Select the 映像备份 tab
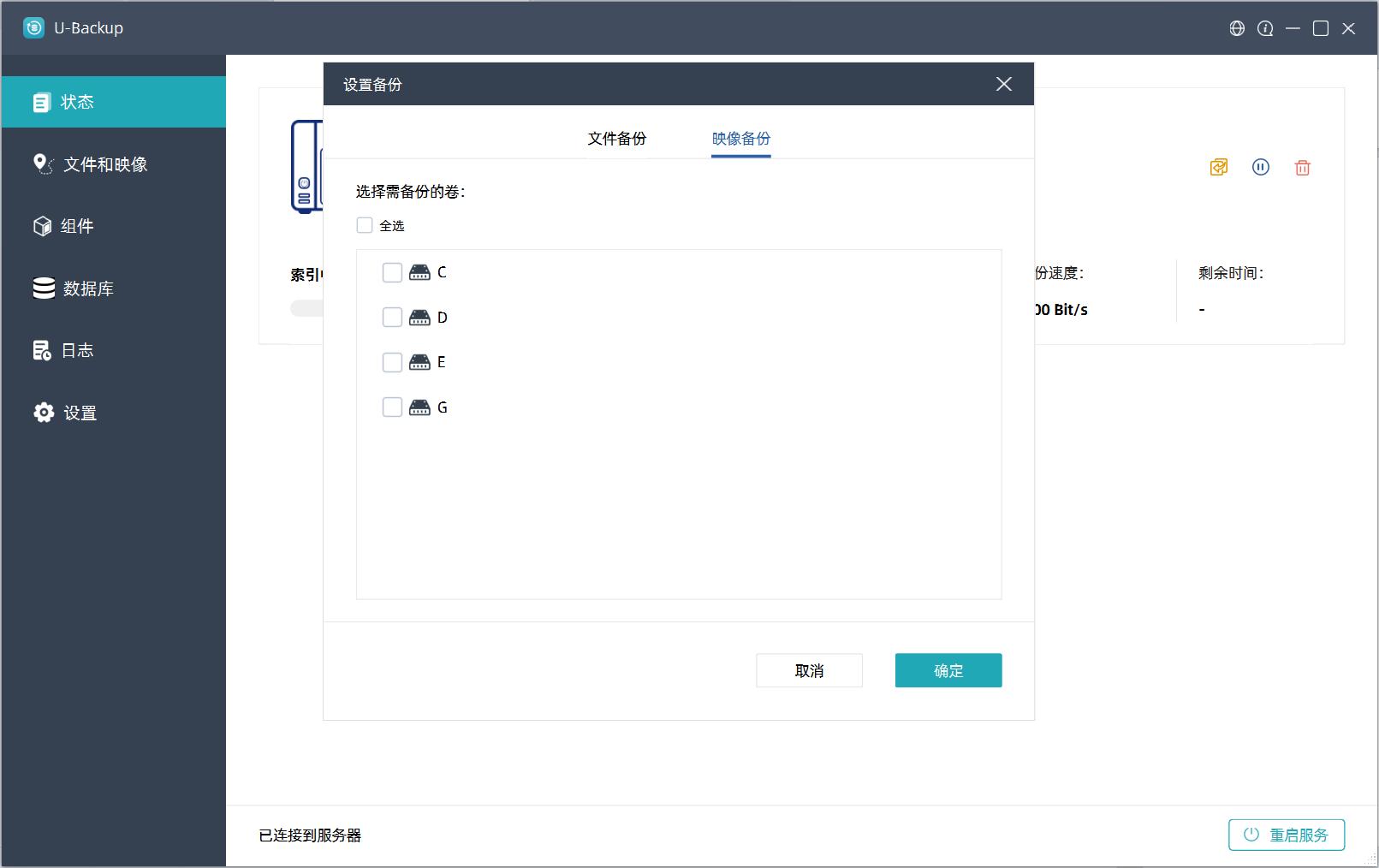Screen dimensions: 1379x868 (x=740, y=139)
